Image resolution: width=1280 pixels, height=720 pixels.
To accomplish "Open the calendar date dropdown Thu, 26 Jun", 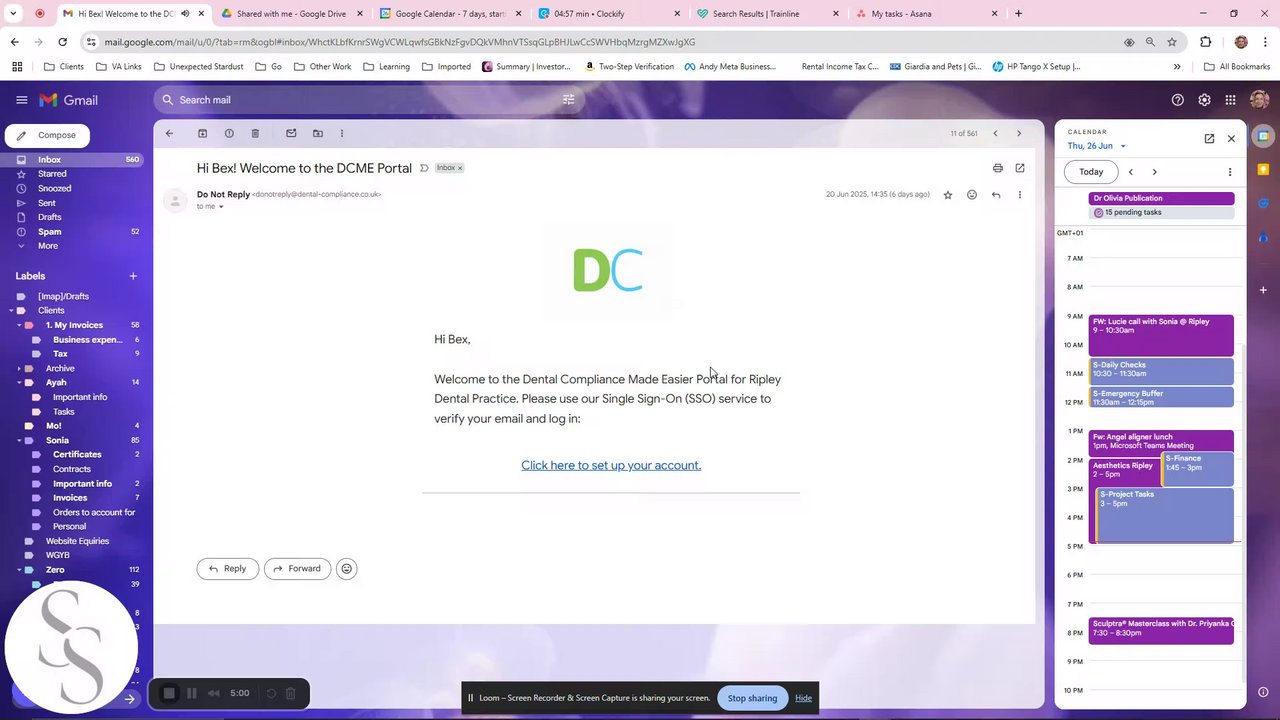I will 1096,146.
